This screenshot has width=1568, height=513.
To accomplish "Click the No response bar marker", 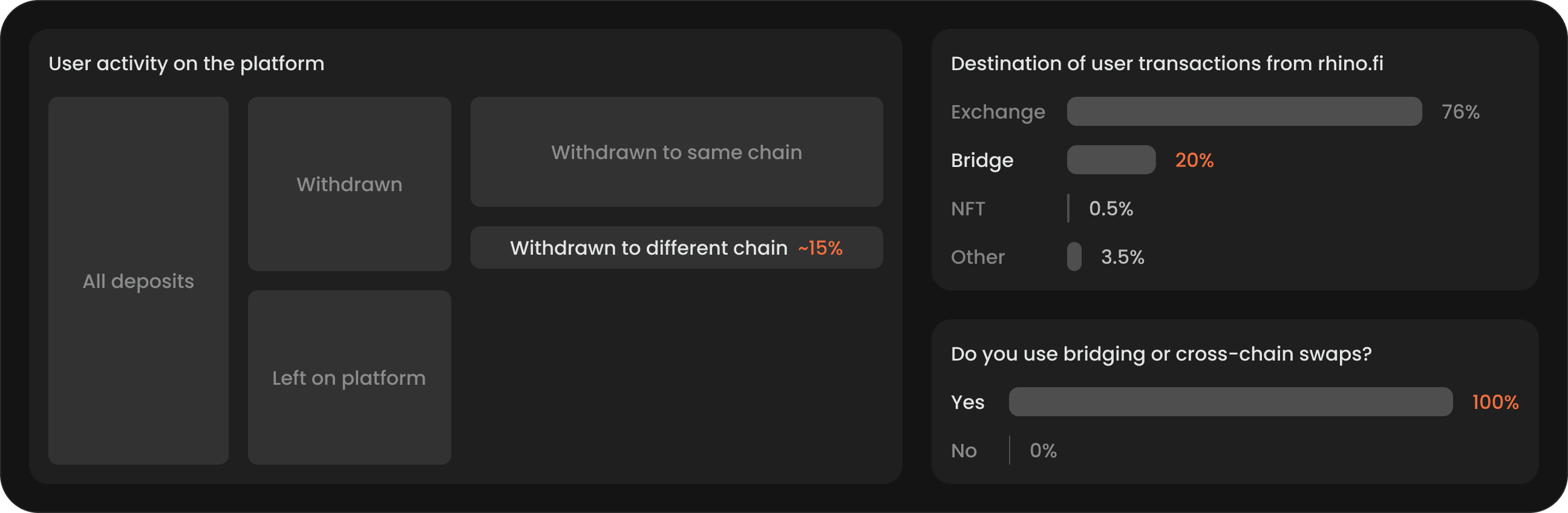I will tap(1009, 450).
